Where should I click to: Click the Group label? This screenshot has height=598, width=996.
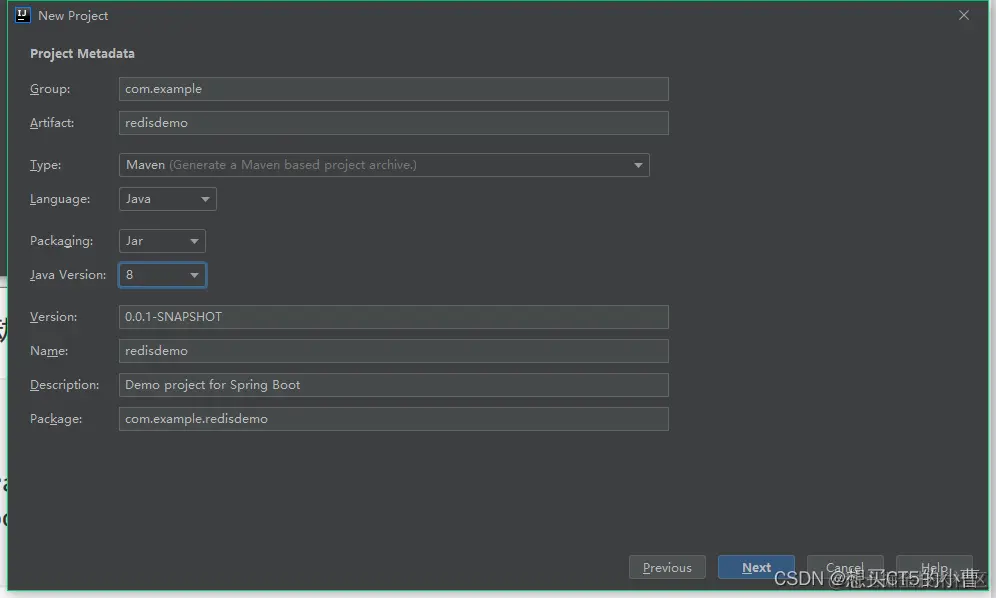click(50, 89)
